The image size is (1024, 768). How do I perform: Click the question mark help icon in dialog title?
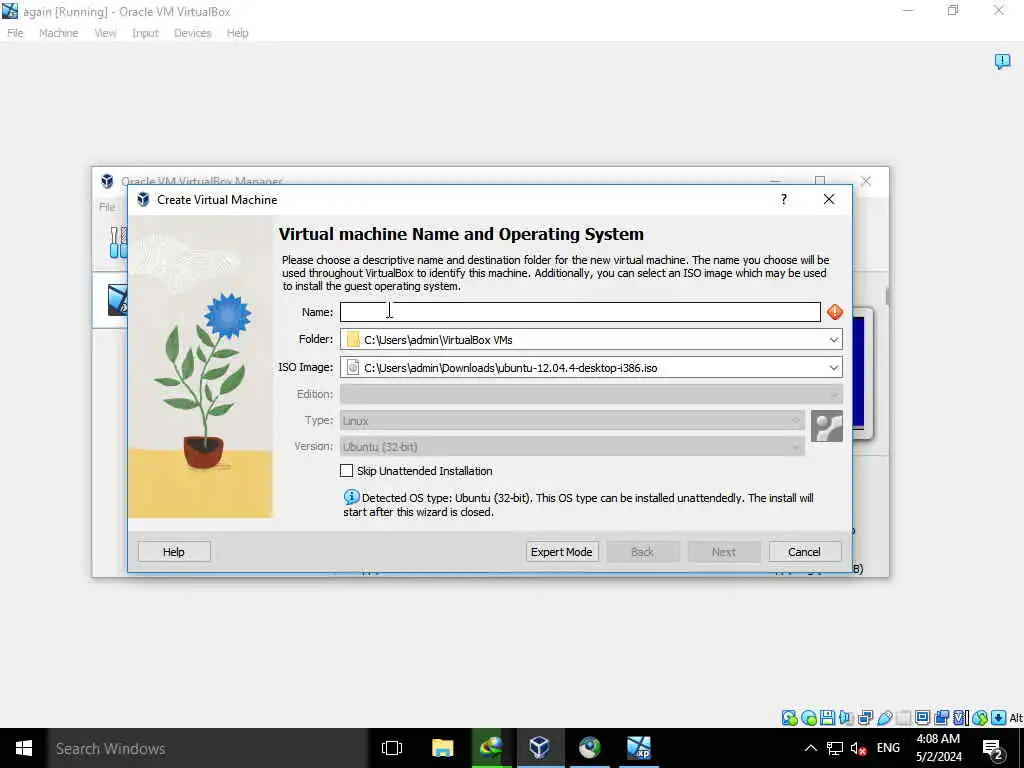784,199
